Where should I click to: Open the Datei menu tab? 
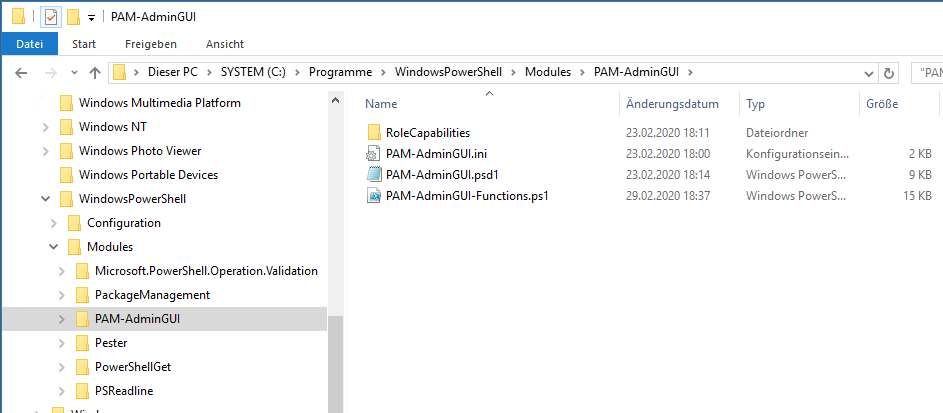[x=29, y=44]
